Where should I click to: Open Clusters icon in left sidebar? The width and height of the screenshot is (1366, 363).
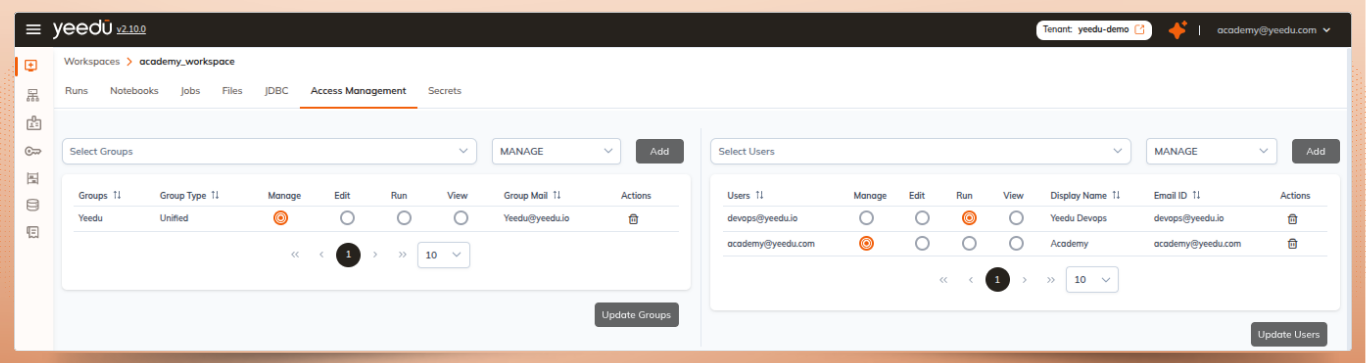[x=32, y=95]
